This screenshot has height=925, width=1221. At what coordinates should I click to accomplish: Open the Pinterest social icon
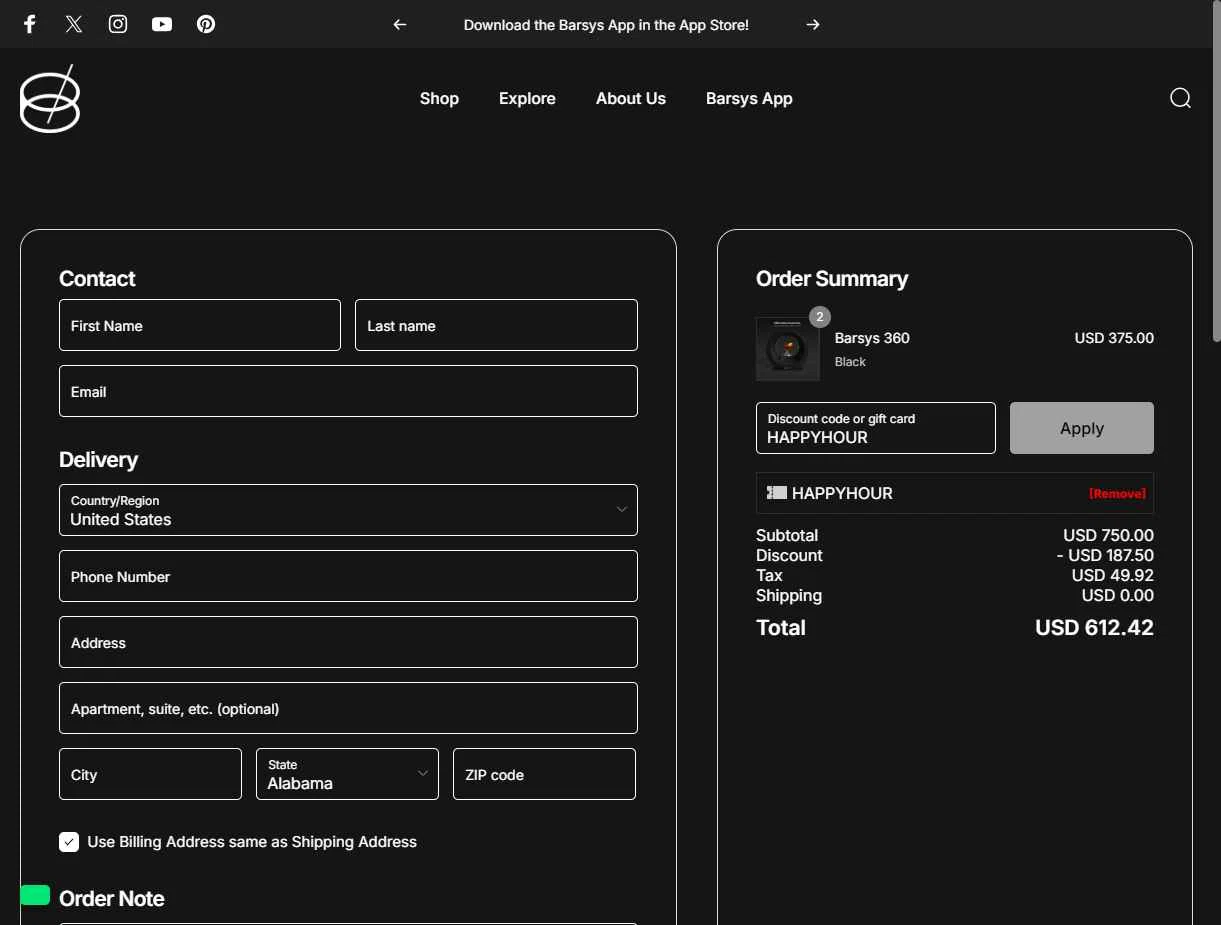click(x=206, y=24)
